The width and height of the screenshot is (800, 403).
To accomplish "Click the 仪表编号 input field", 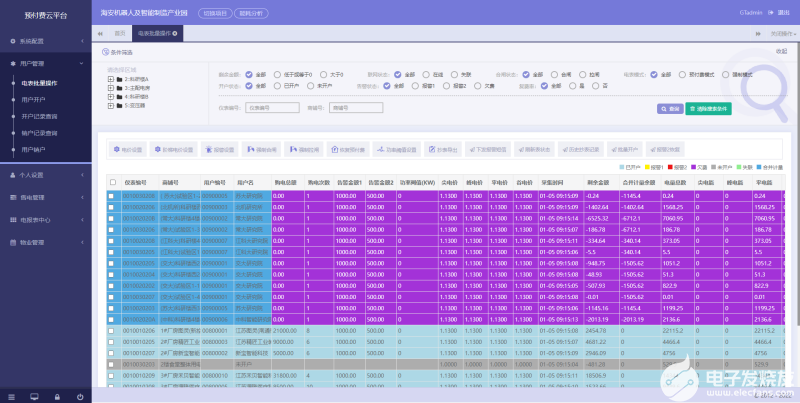I will pos(270,106).
